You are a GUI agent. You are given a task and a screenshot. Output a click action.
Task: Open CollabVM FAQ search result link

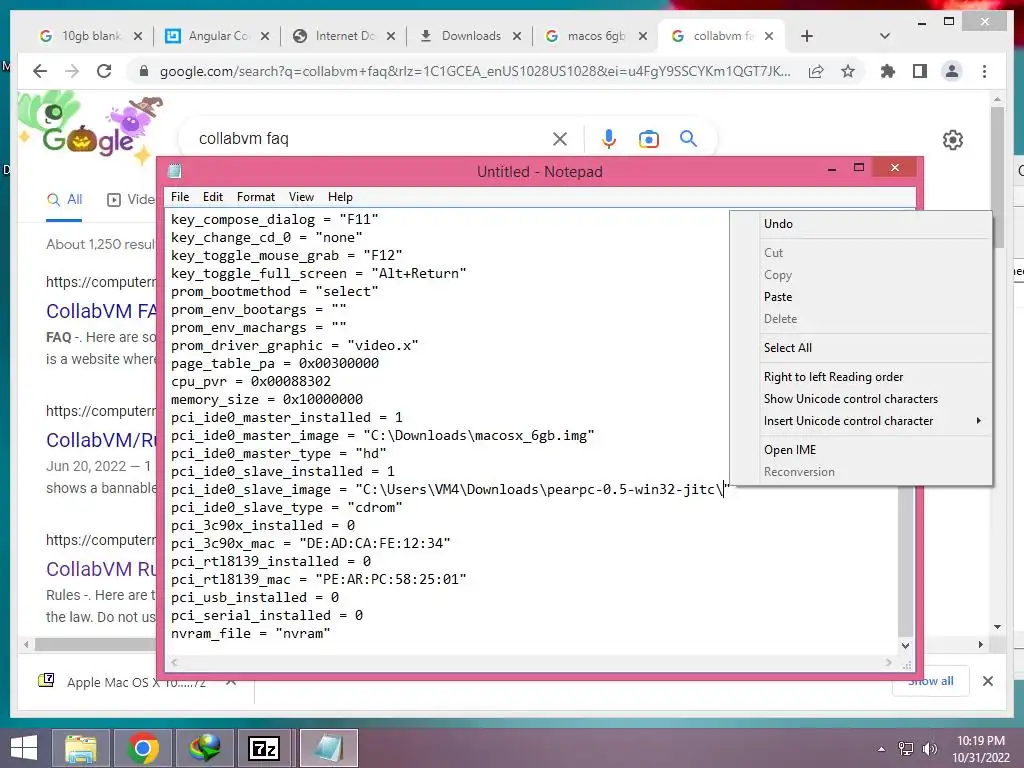pos(101,311)
